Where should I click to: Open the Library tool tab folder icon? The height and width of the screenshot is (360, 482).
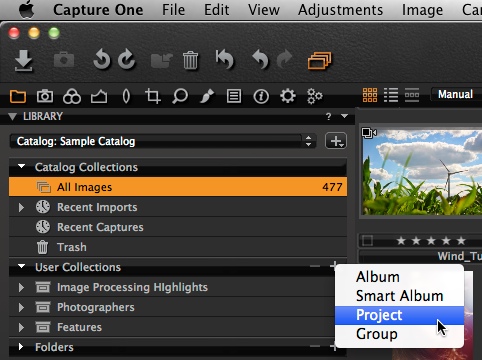coord(18,96)
